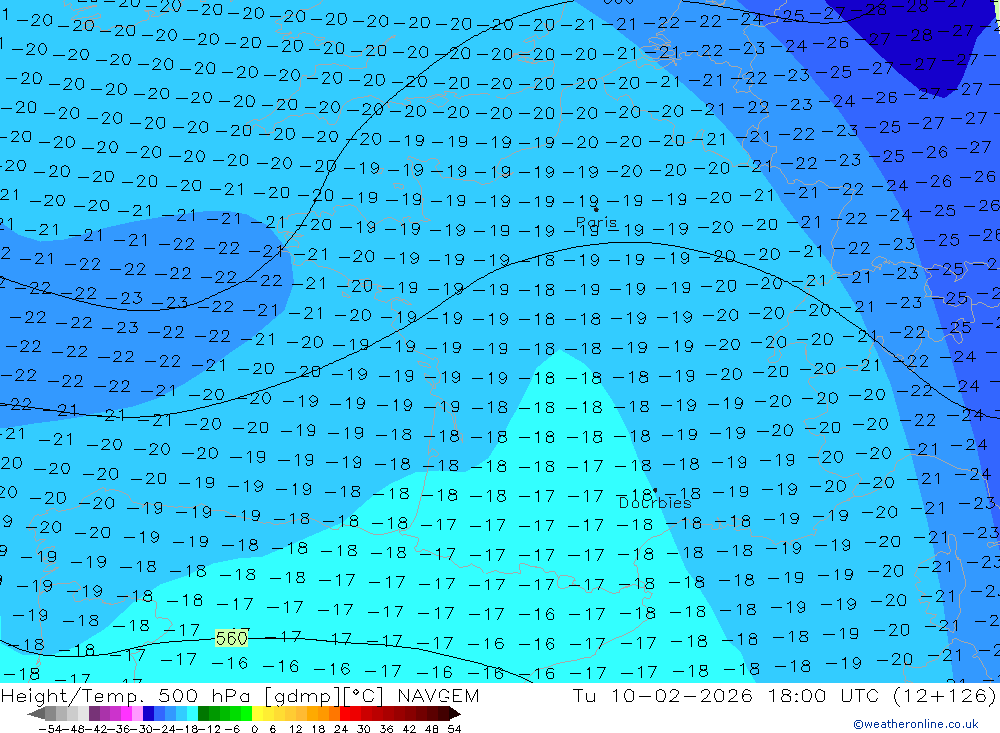Click the first bright yellow legend swatch
The height and width of the screenshot is (733, 1000).
[x=258, y=713]
